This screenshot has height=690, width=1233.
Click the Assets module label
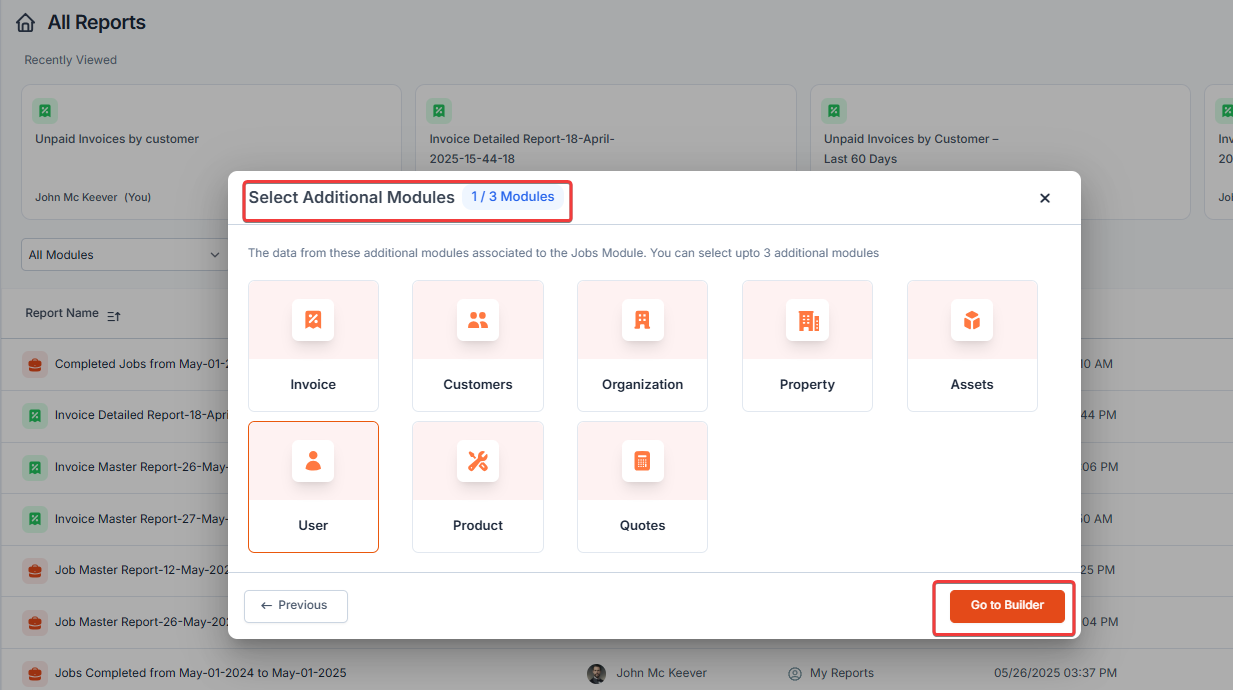click(972, 384)
